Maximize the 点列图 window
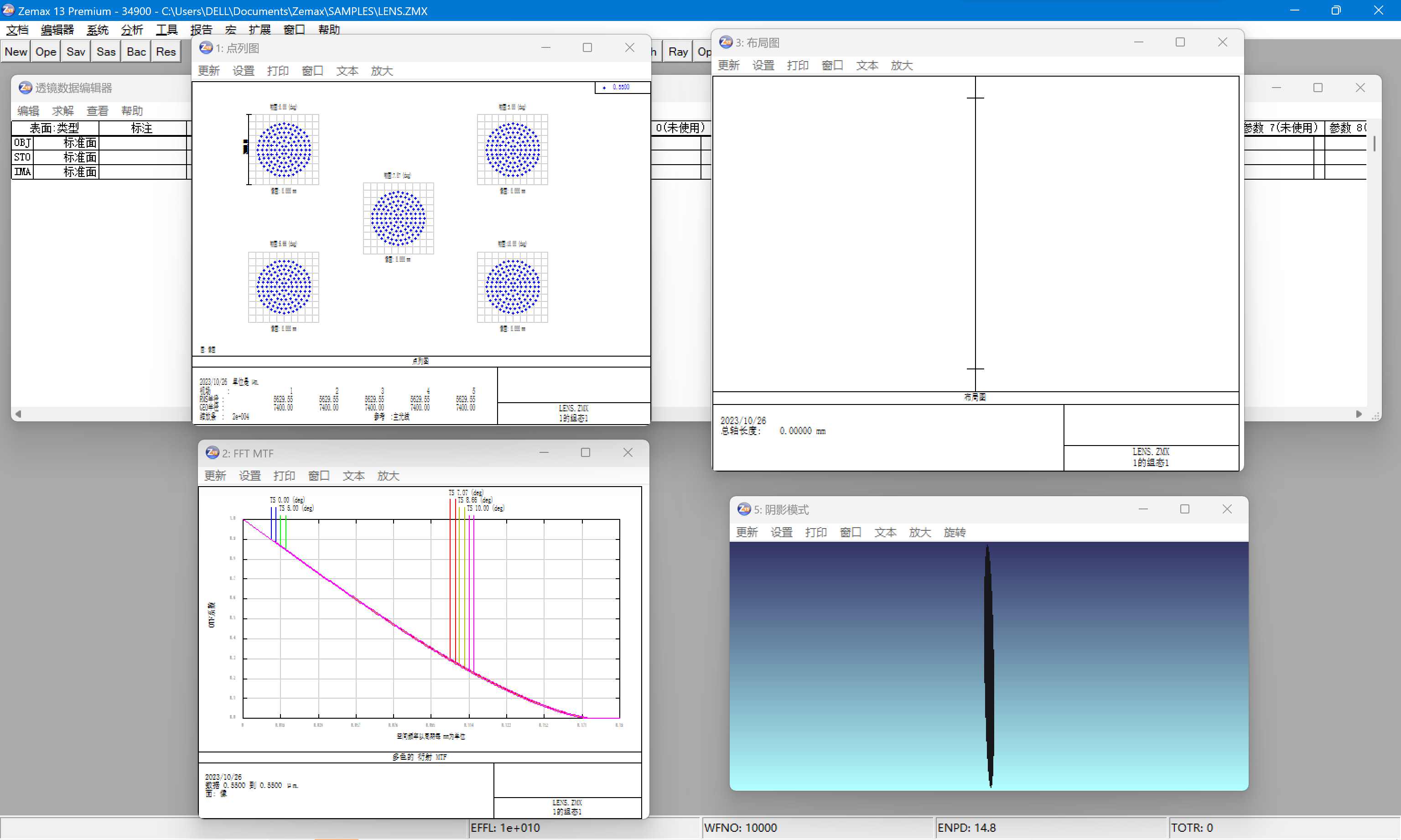Screen dimensions: 1401x840 tap(587, 47)
